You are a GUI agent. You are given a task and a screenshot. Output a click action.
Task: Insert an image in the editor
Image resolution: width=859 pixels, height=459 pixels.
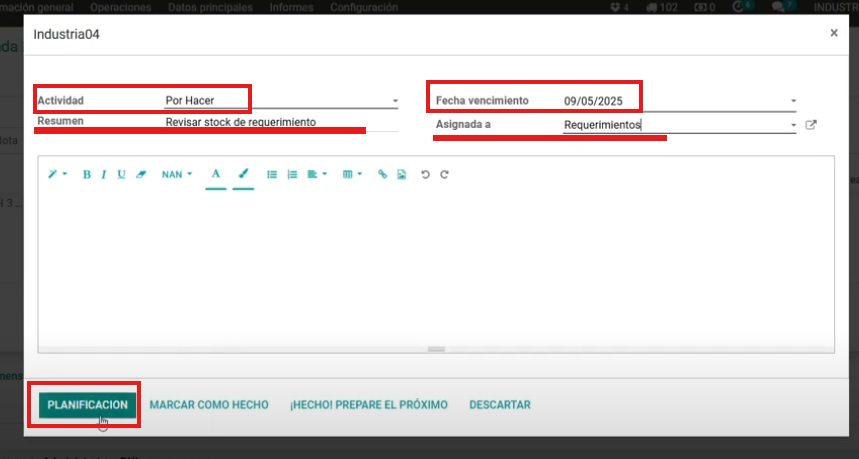401,174
